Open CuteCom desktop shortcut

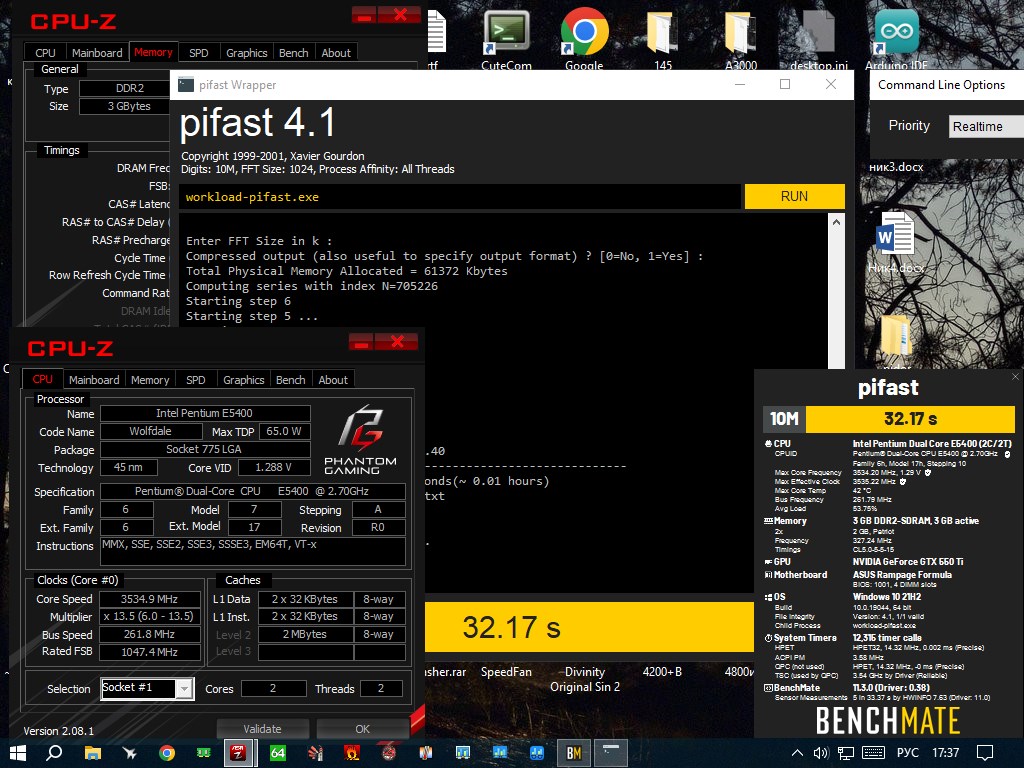506,33
